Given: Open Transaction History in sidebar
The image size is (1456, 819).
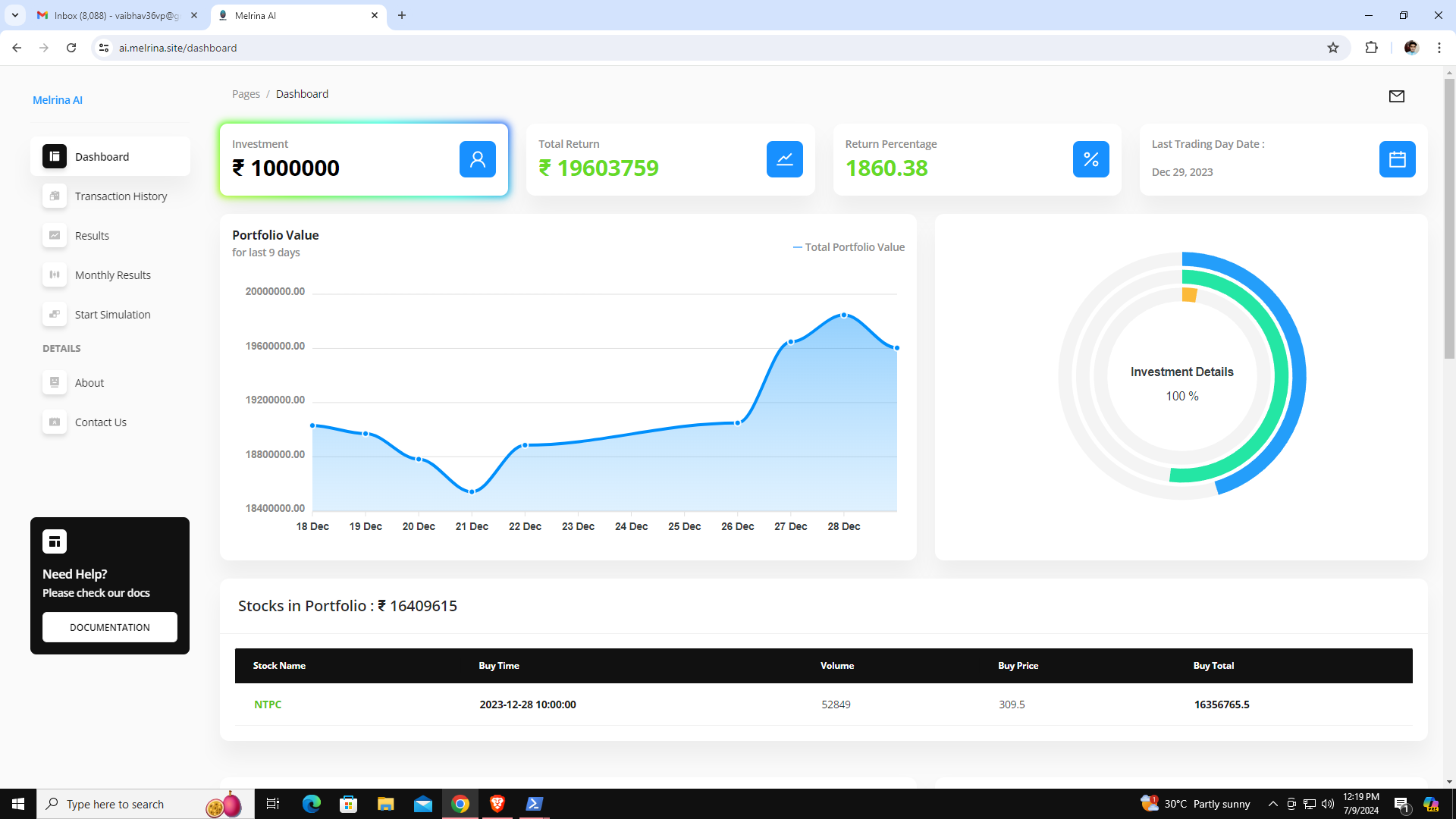Looking at the screenshot, I should point(121,196).
